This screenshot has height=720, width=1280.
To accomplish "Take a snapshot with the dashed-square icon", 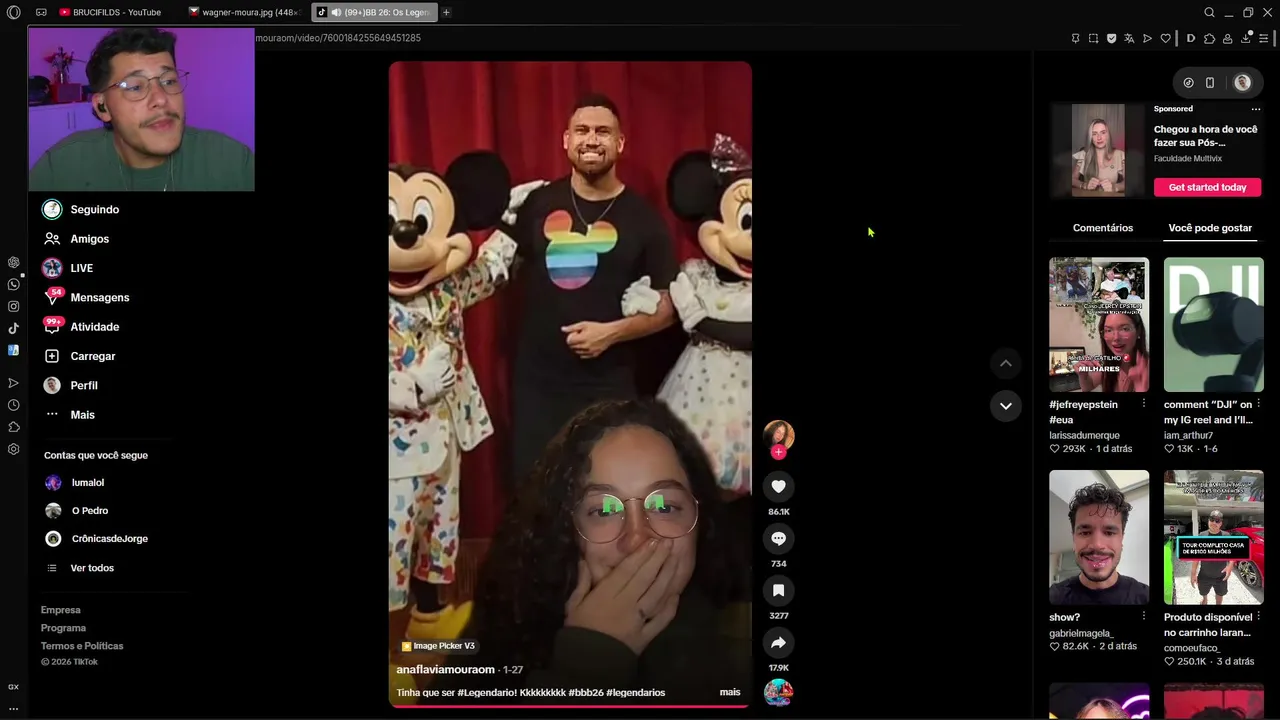I will coord(1093,38).
